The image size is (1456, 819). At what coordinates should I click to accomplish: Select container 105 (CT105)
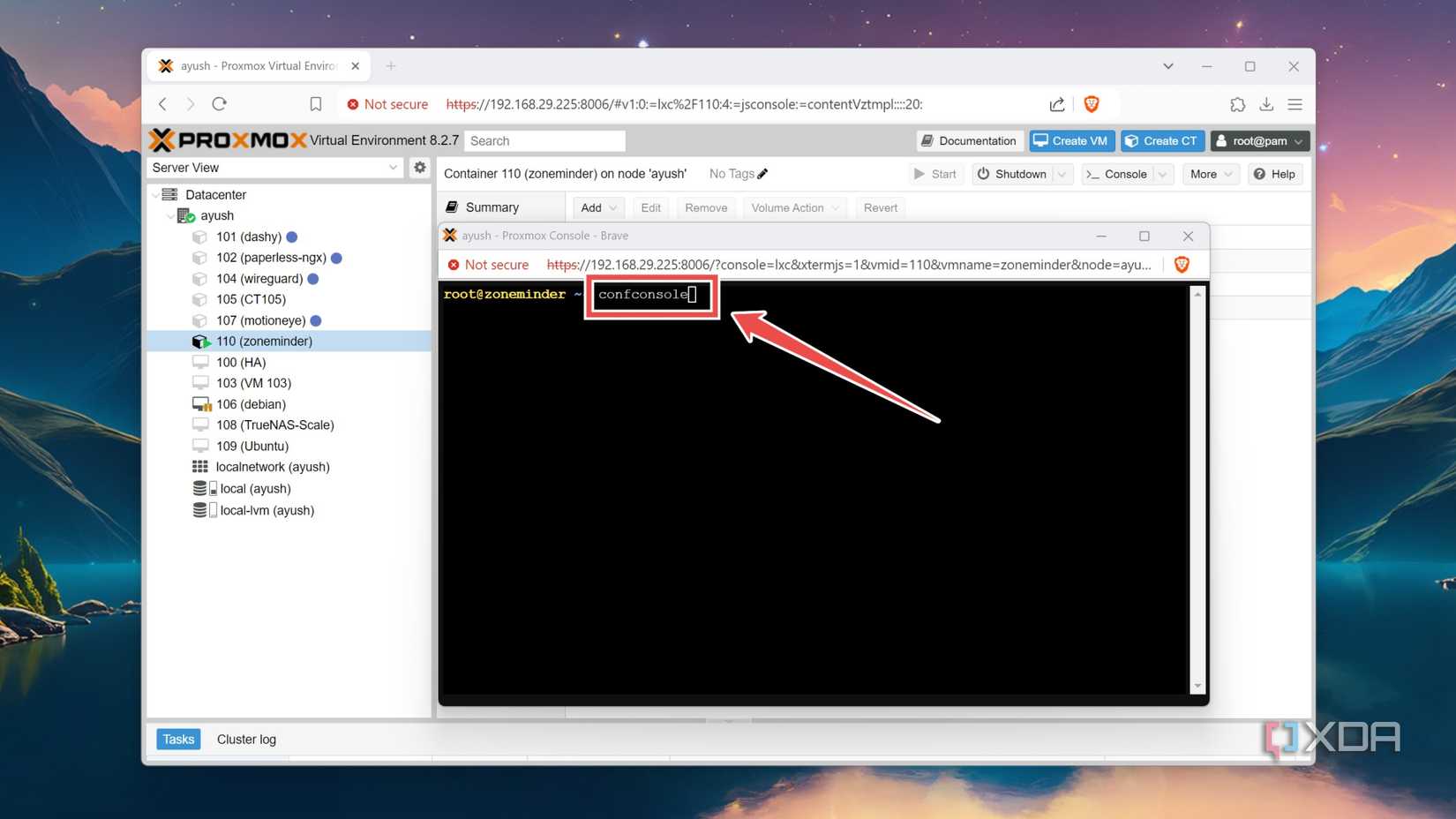click(251, 299)
